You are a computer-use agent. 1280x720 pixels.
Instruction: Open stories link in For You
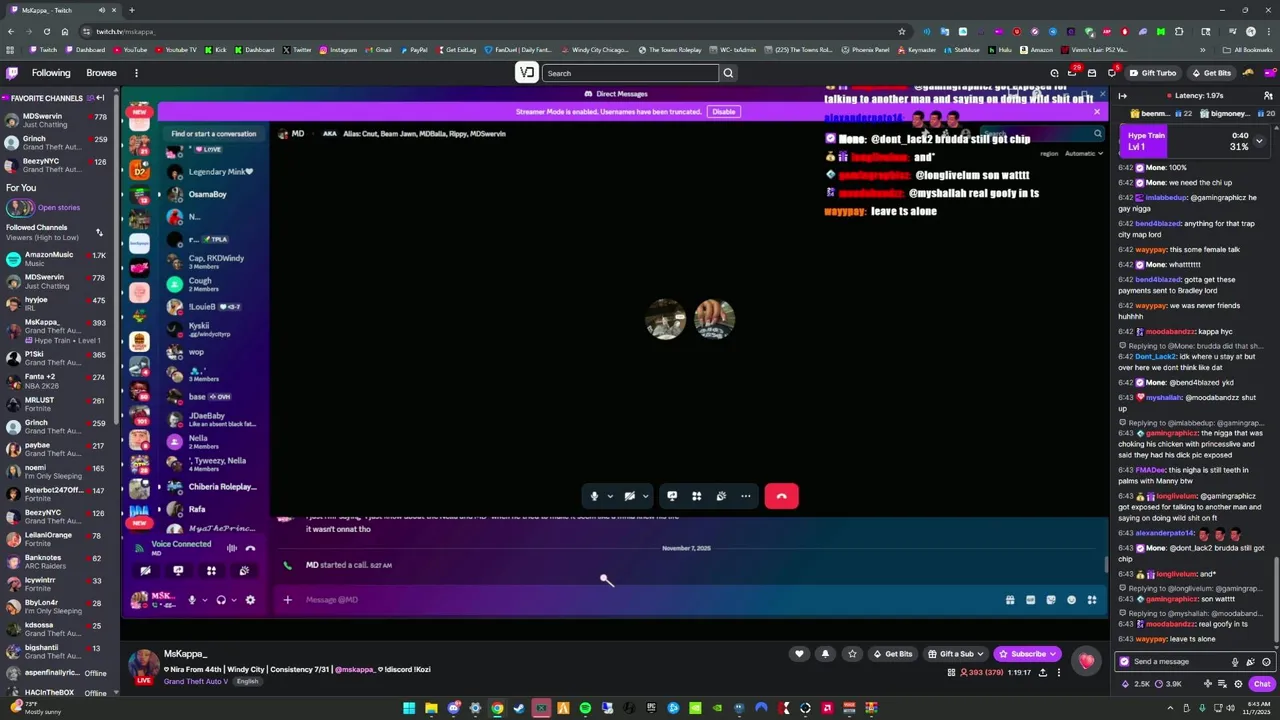pyautogui.click(x=59, y=208)
